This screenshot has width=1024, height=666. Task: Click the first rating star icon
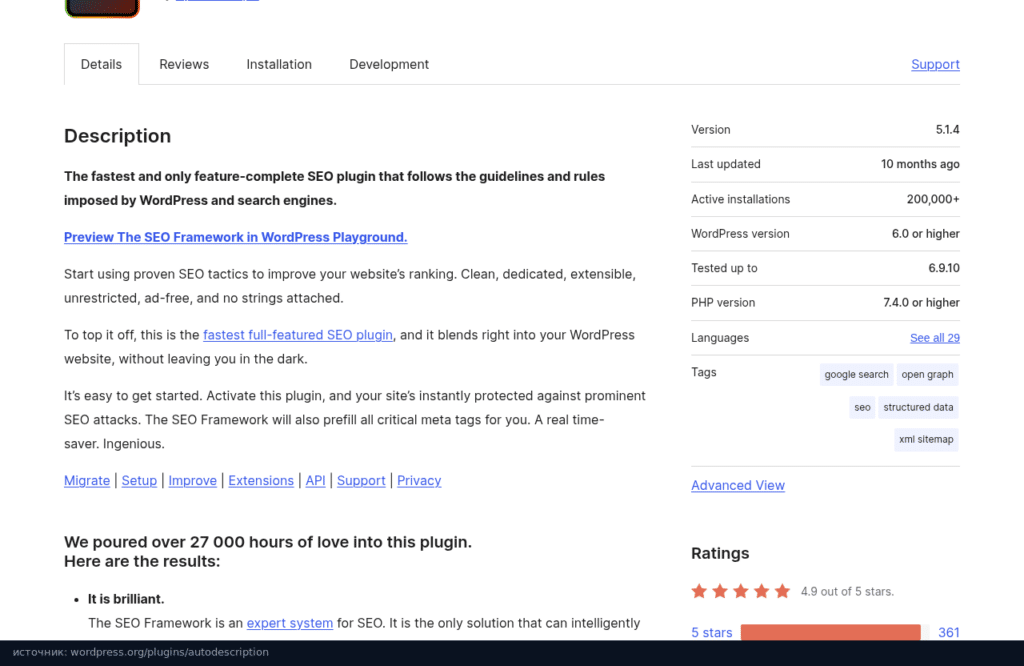699,592
